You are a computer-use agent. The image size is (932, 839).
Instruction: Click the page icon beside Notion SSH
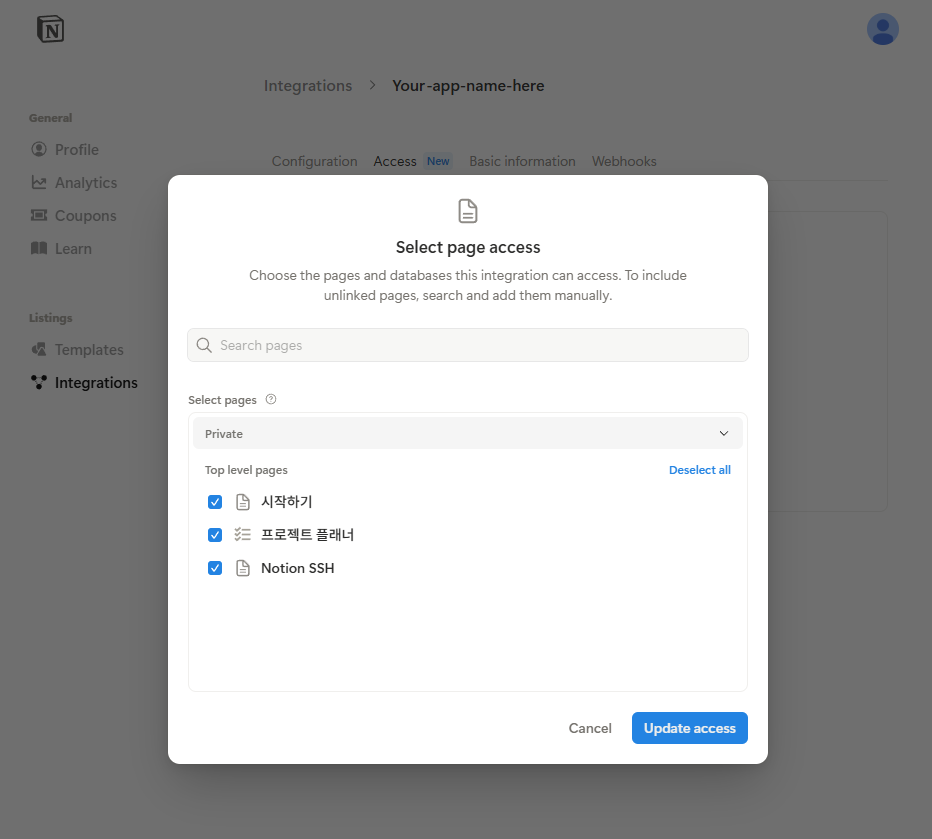243,568
